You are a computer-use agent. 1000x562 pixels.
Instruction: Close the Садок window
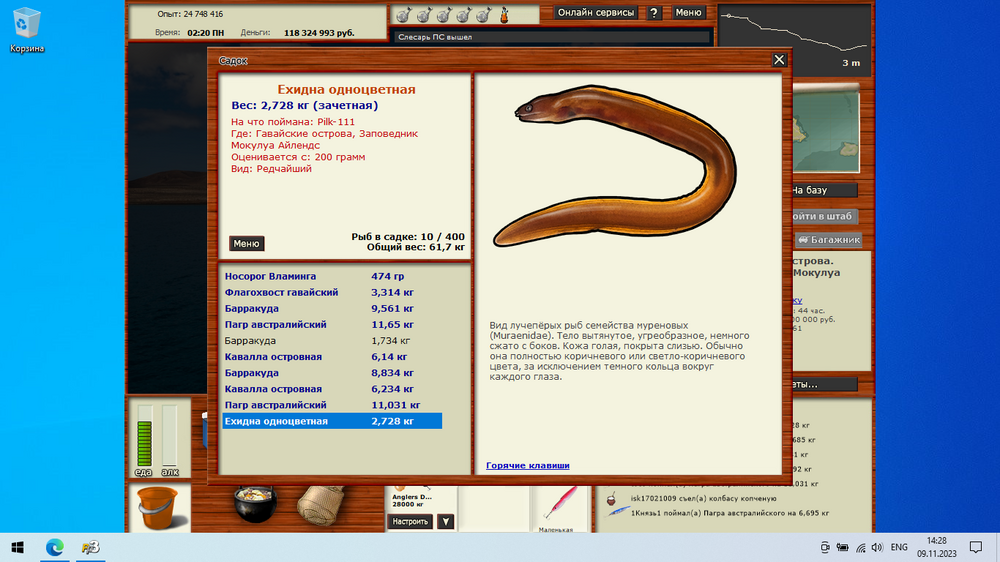[x=779, y=60]
